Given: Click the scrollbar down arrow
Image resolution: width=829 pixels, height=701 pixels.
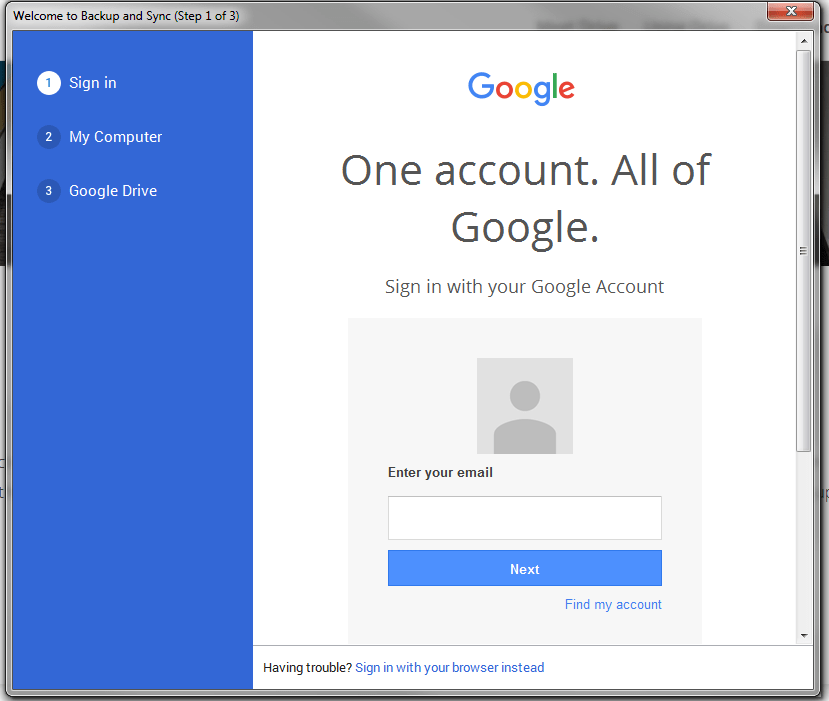Looking at the screenshot, I should click(x=804, y=635).
